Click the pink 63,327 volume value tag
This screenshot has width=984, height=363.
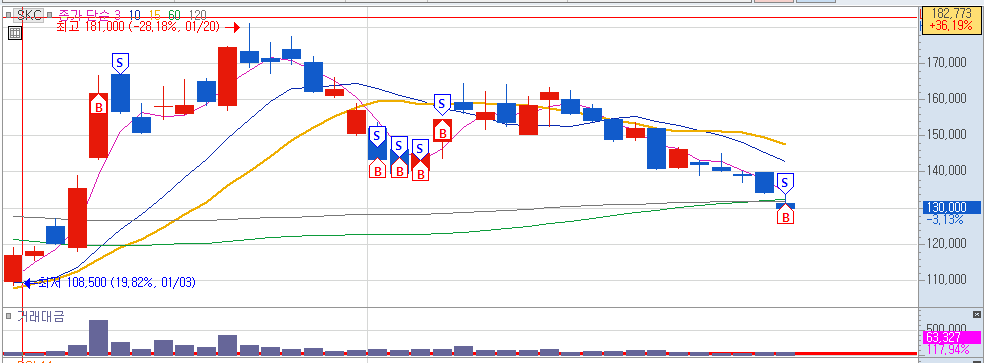(951, 338)
